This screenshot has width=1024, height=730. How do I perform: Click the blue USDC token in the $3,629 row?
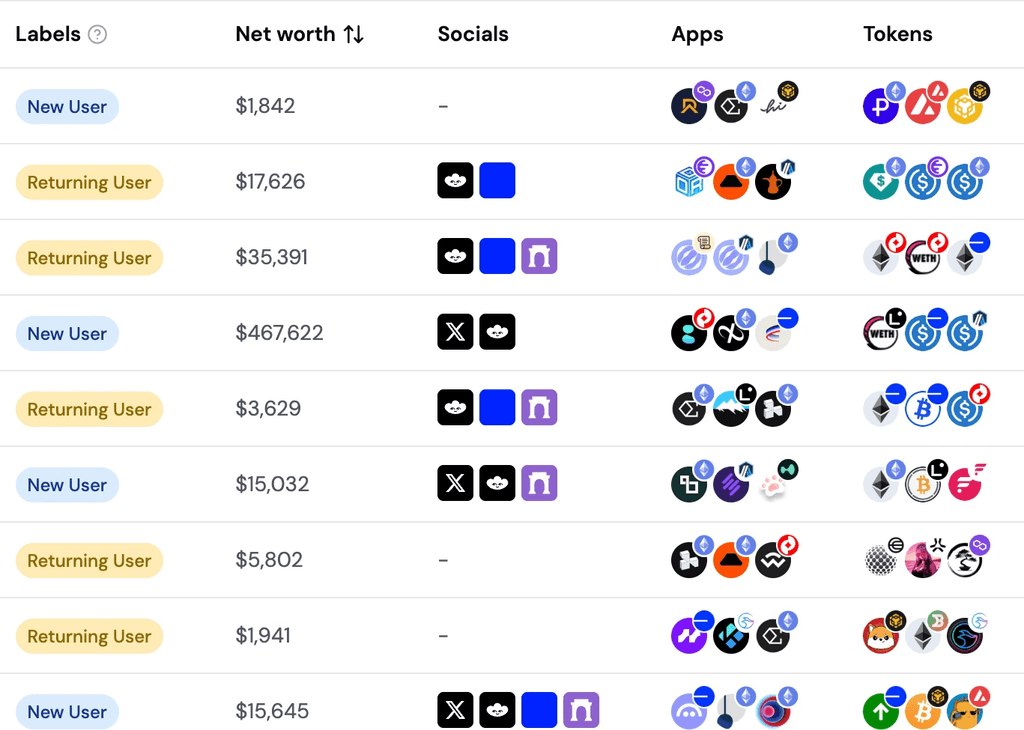pyautogui.click(x=965, y=408)
